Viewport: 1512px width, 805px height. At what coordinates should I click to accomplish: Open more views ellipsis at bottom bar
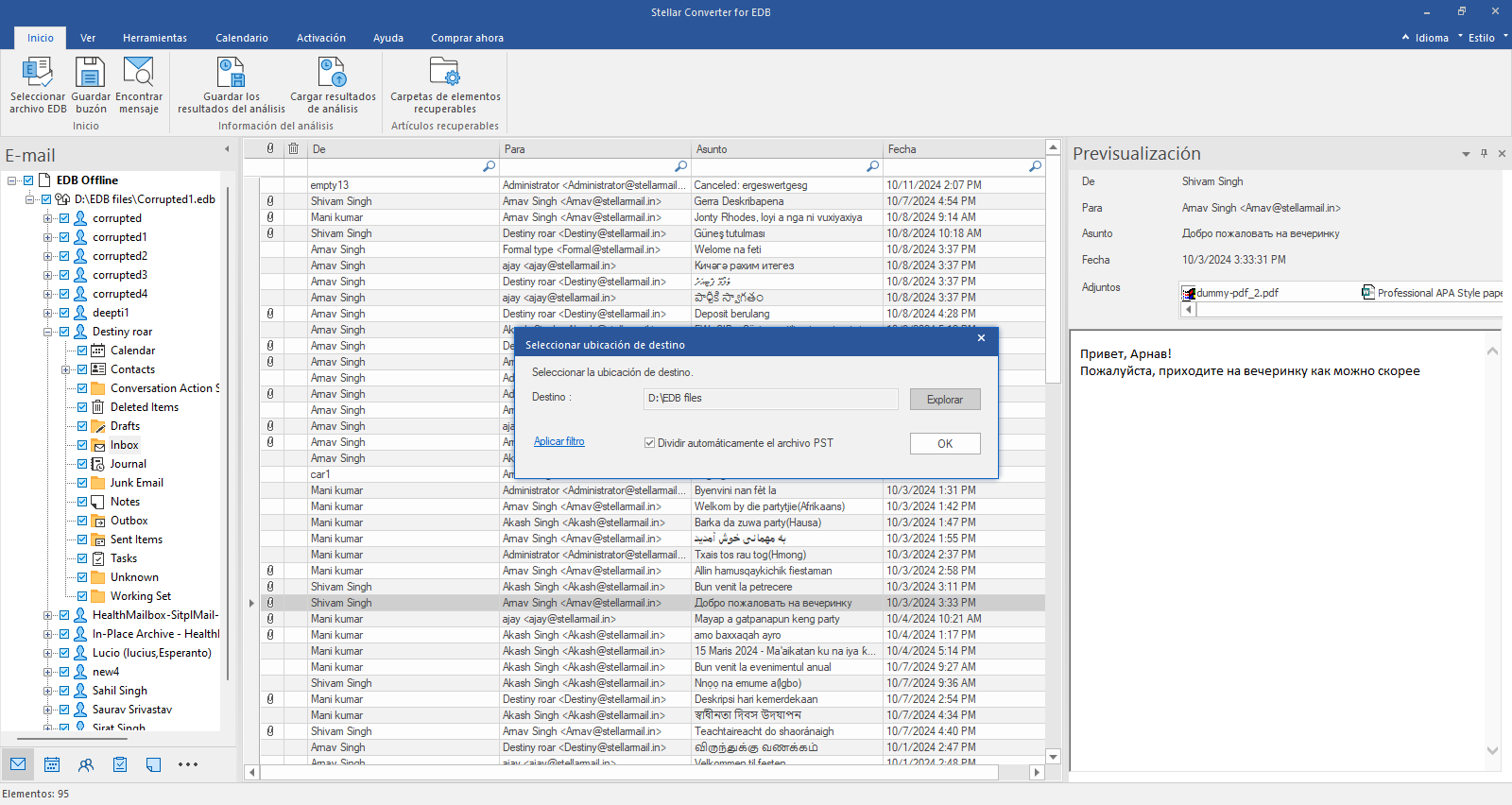coord(188,764)
